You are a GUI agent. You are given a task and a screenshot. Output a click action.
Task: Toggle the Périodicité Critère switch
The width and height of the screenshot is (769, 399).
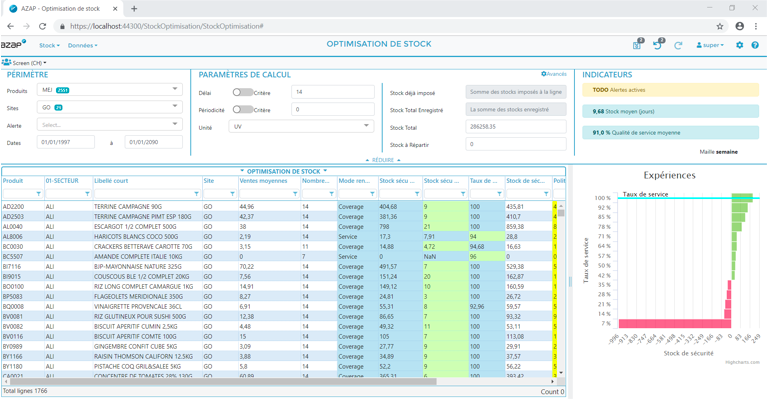[242, 109]
